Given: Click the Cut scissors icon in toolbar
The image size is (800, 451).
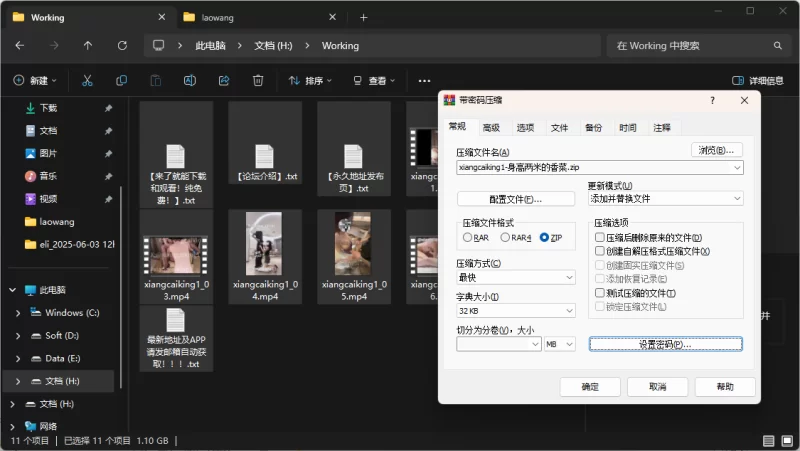Looking at the screenshot, I should [x=87, y=80].
